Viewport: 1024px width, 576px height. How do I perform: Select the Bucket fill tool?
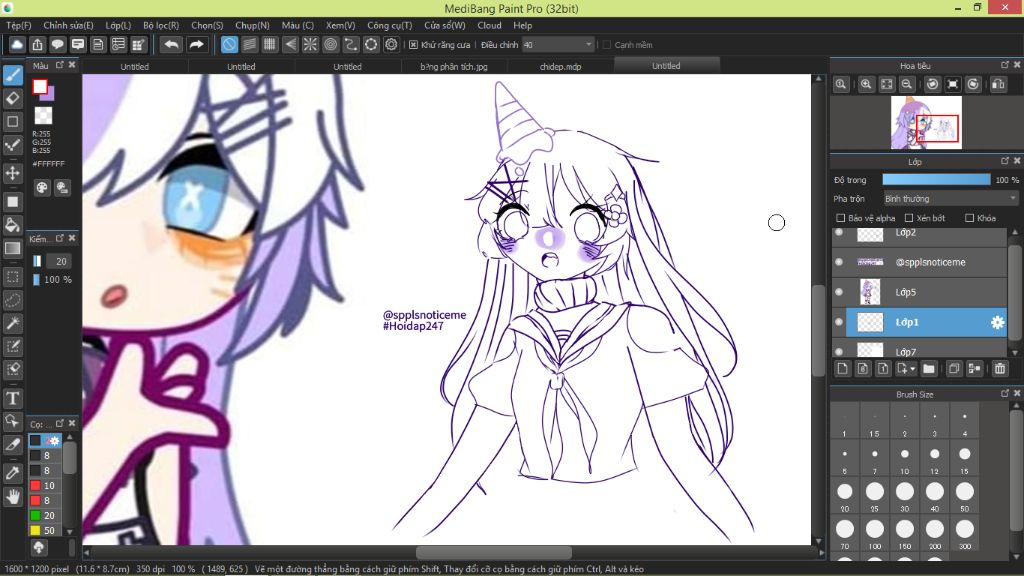[x=12, y=225]
